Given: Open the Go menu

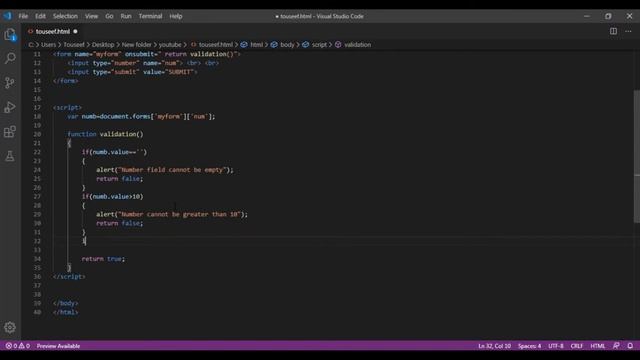Looking at the screenshot, I should point(109,16).
